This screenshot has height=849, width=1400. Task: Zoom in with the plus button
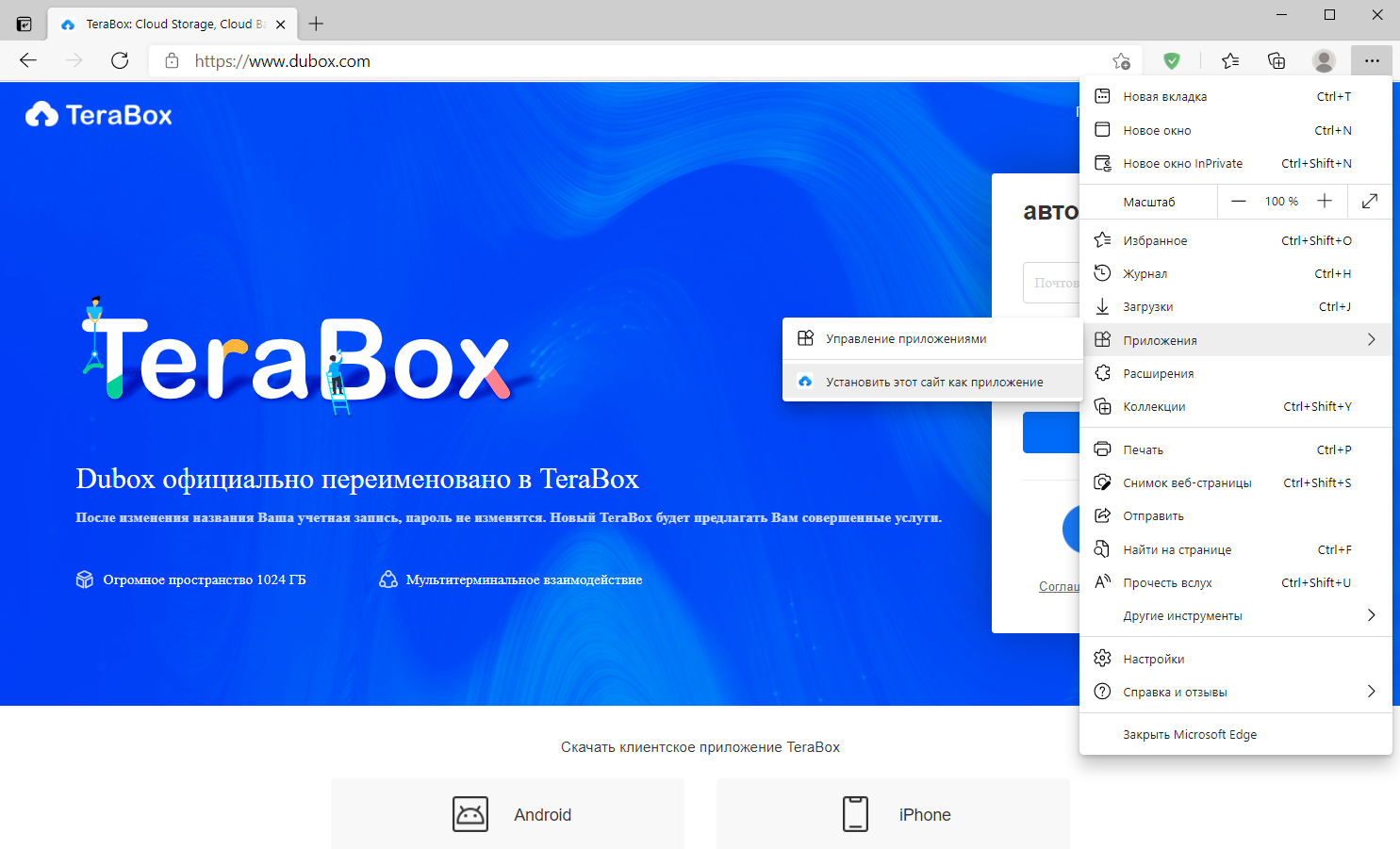[1325, 202]
